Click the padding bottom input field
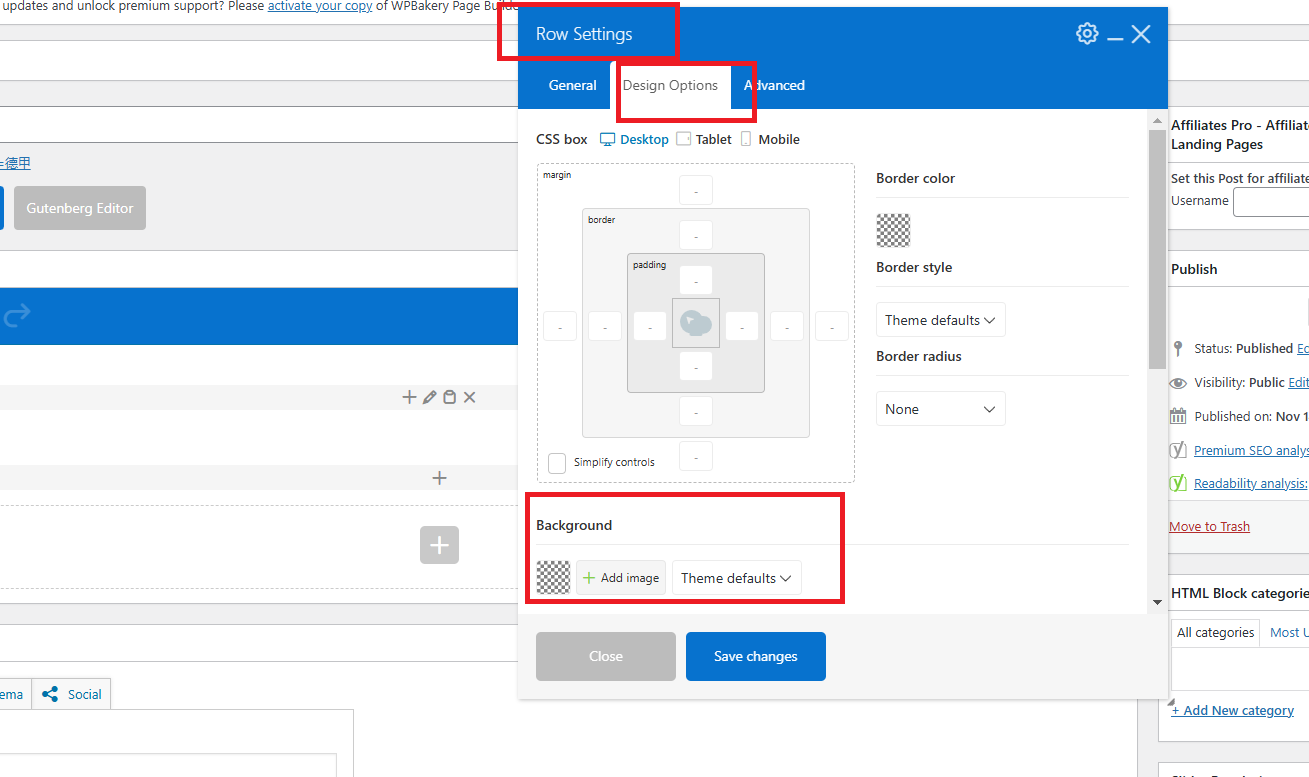 pos(696,366)
